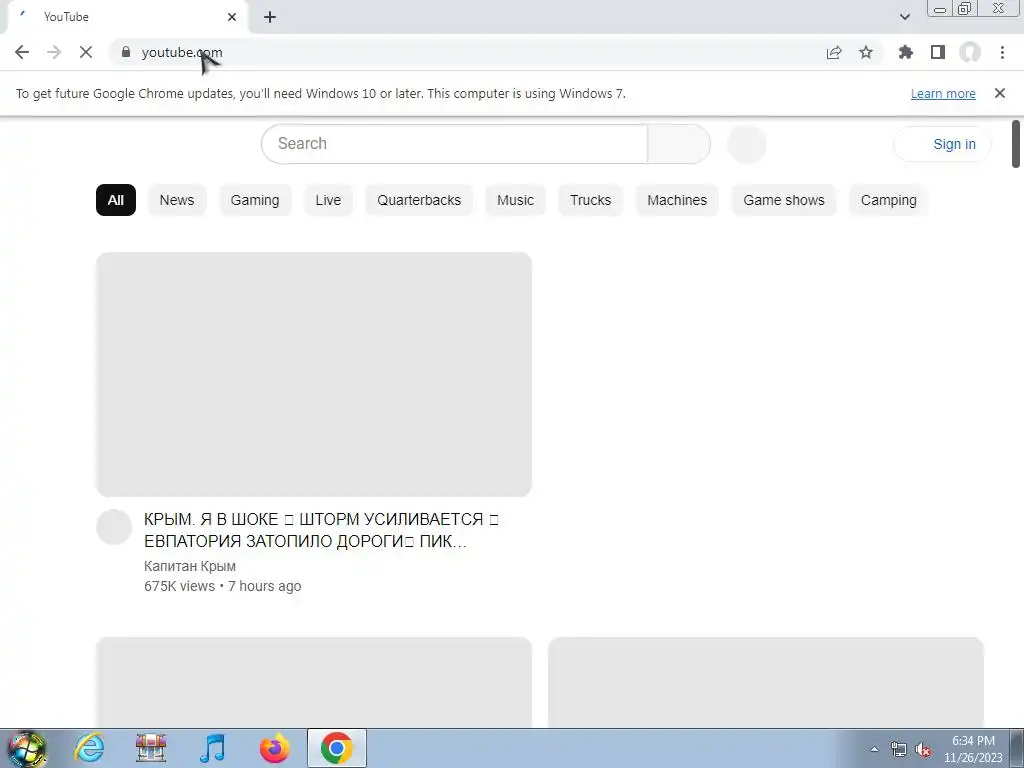Share this page using the share icon
Viewport: 1024px width, 768px height.
(834, 52)
